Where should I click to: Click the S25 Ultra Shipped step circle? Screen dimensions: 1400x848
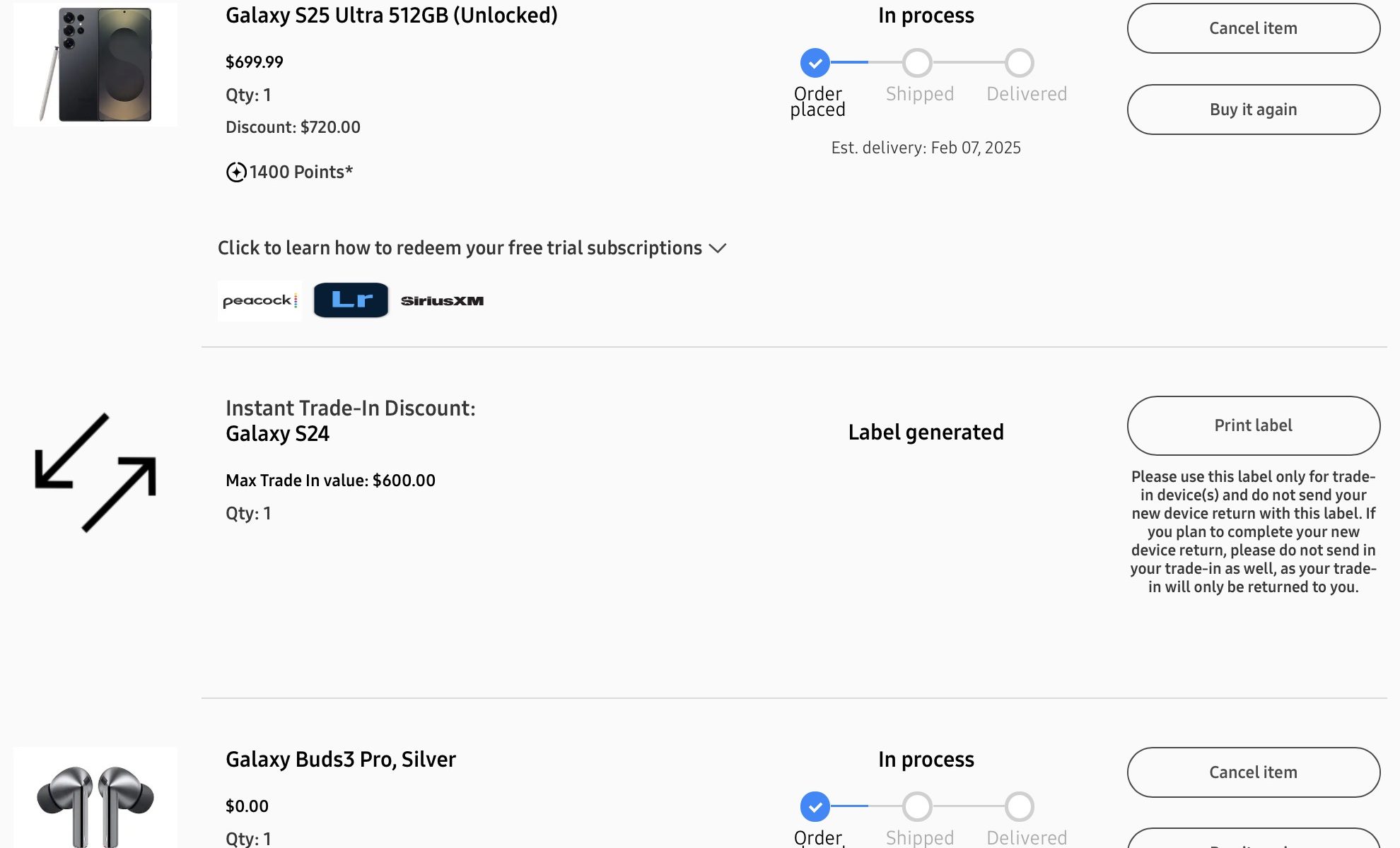pos(917,63)
